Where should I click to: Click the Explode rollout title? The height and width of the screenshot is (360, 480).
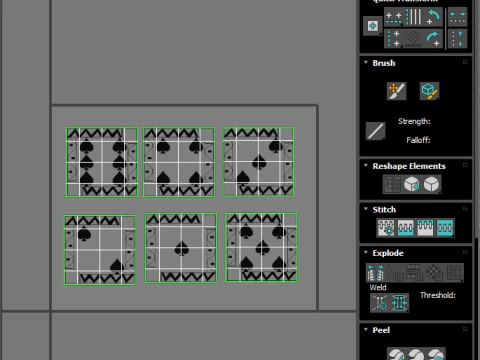pos(388,253)
